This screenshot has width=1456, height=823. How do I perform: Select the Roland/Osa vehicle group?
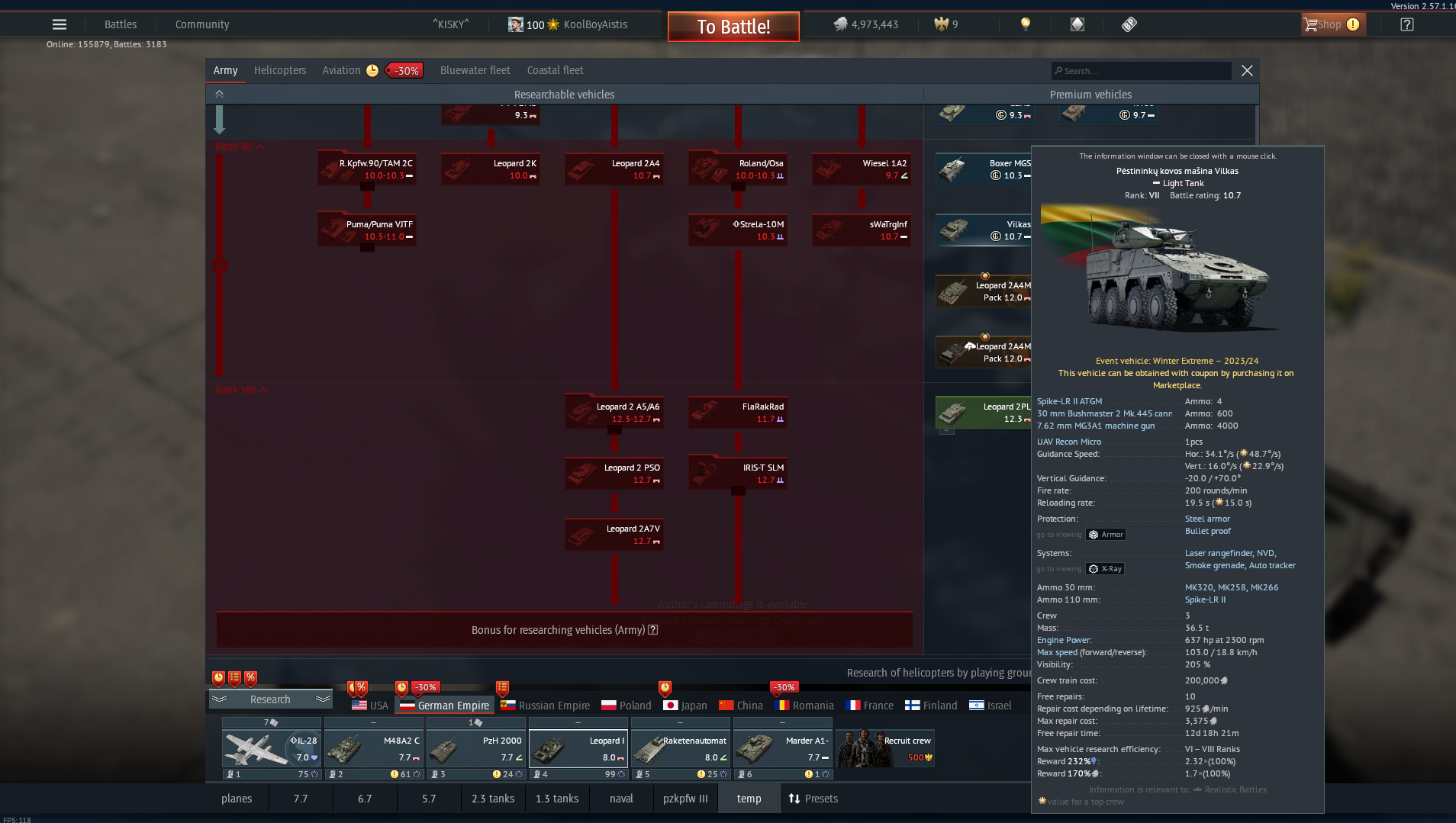click(x=738, y=169)
